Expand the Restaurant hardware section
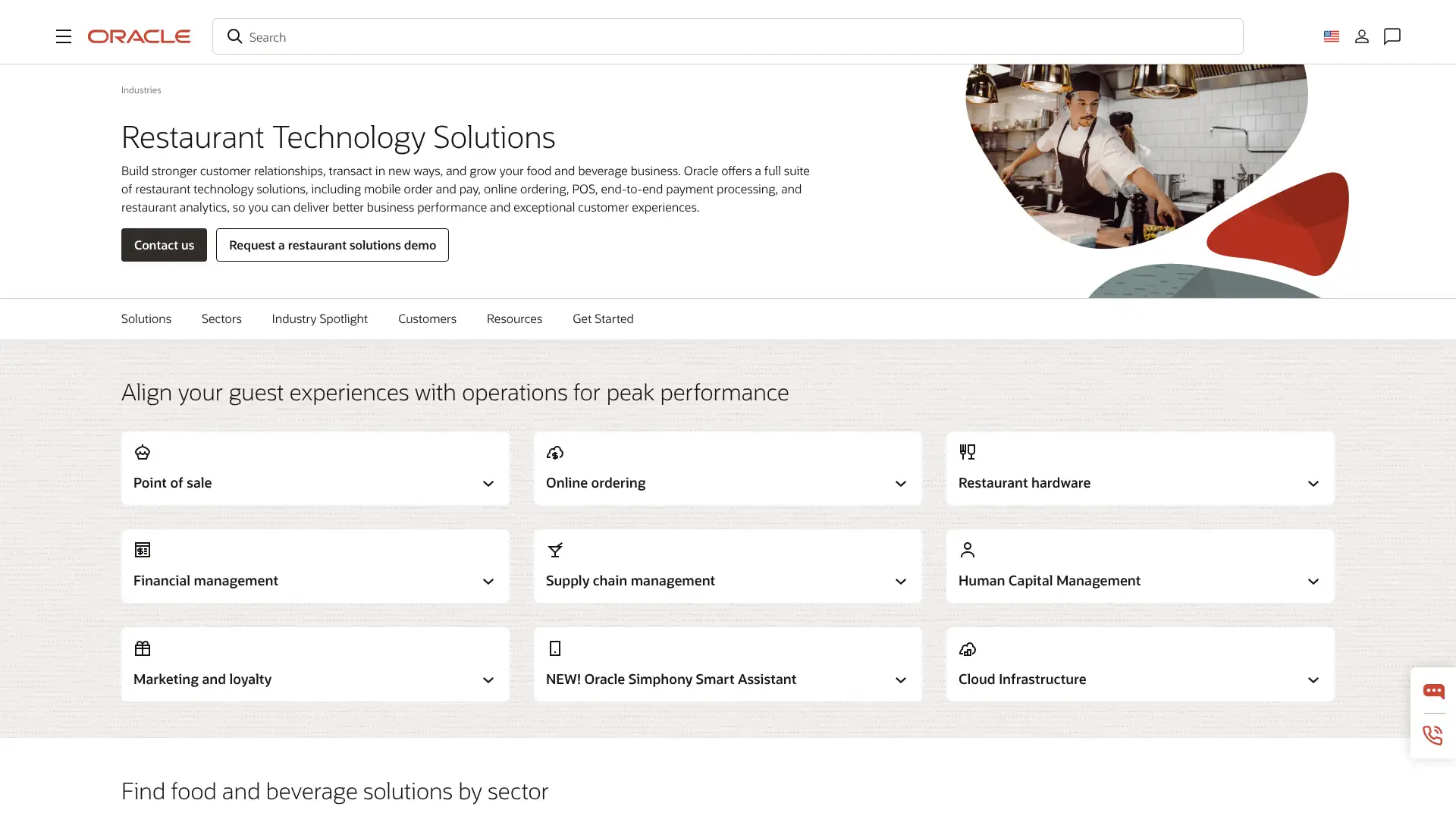This screenshot has width=1456, height=819. tap(1141, 469)
